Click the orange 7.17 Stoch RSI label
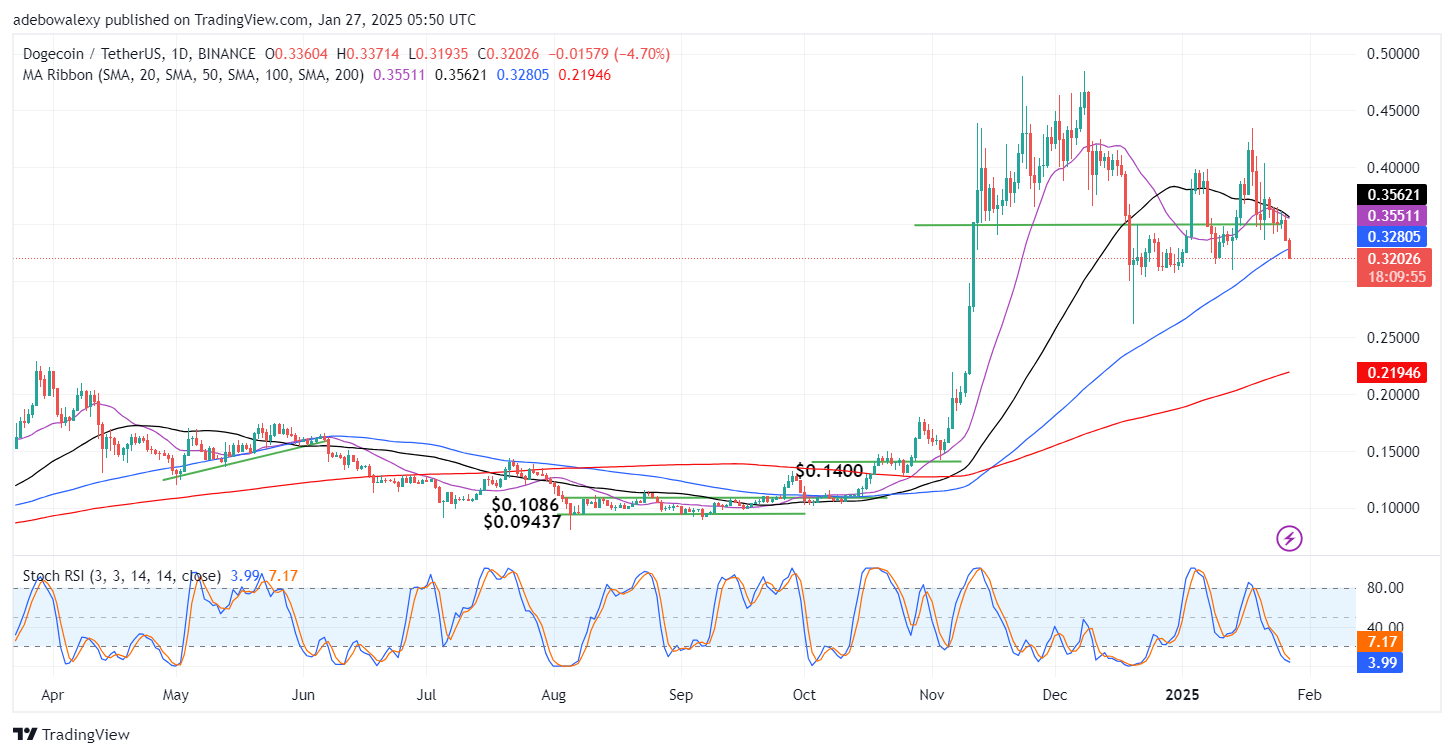 [1380, 641]
